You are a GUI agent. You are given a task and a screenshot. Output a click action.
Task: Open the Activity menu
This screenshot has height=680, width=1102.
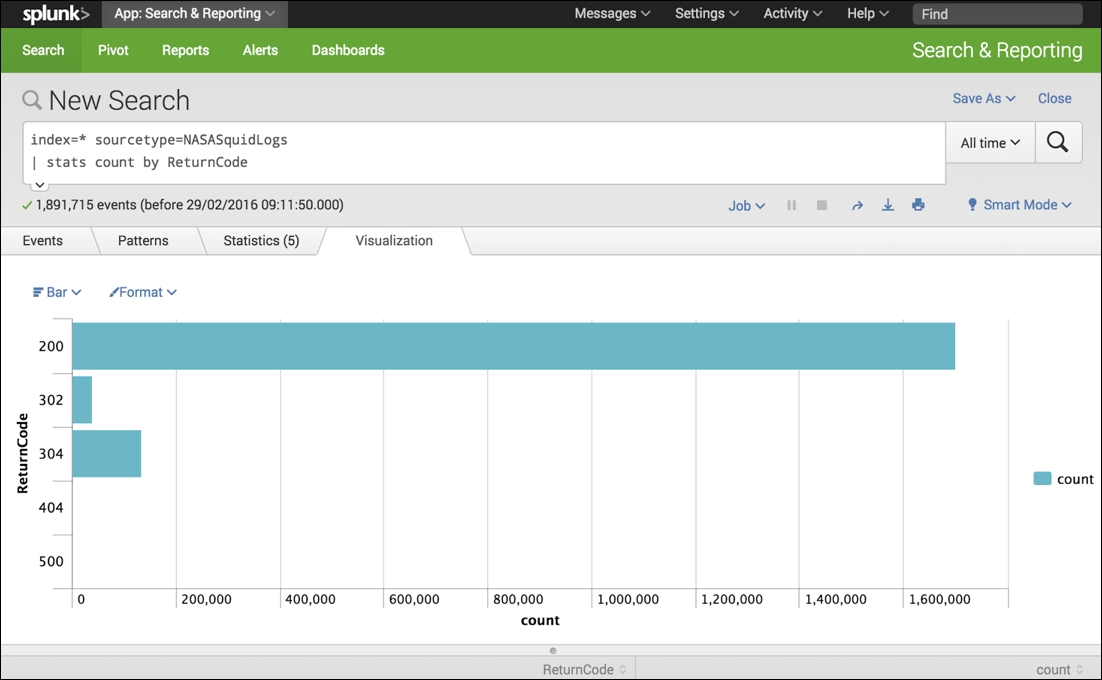tap(793, 13)
